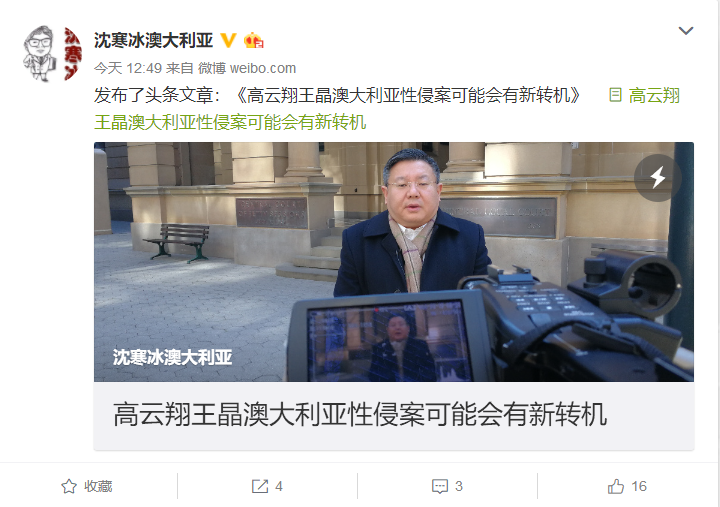Open the article card headline below photo

[360, 414]
